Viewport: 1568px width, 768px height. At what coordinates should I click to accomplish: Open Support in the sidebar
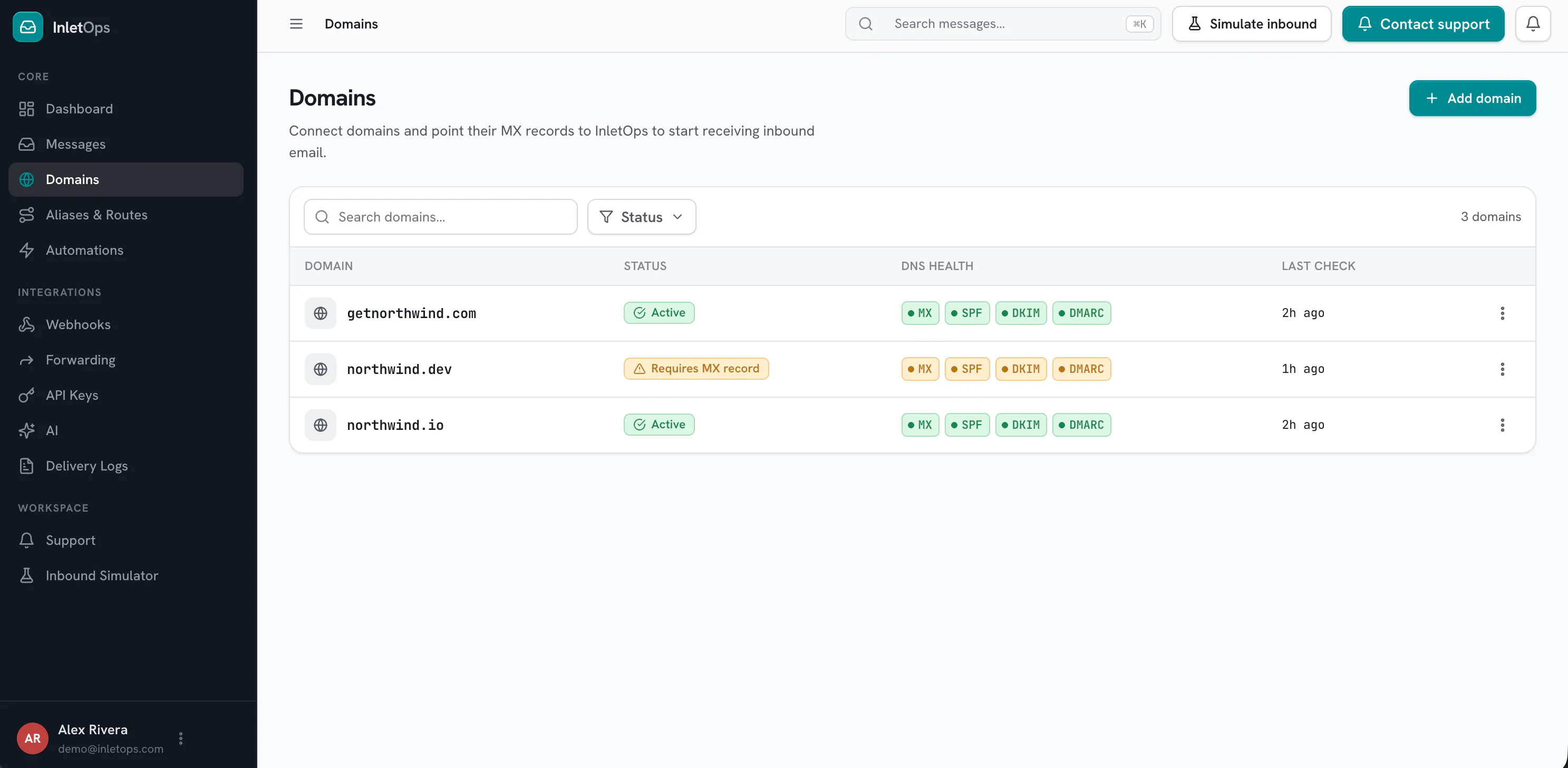[126, 540]
